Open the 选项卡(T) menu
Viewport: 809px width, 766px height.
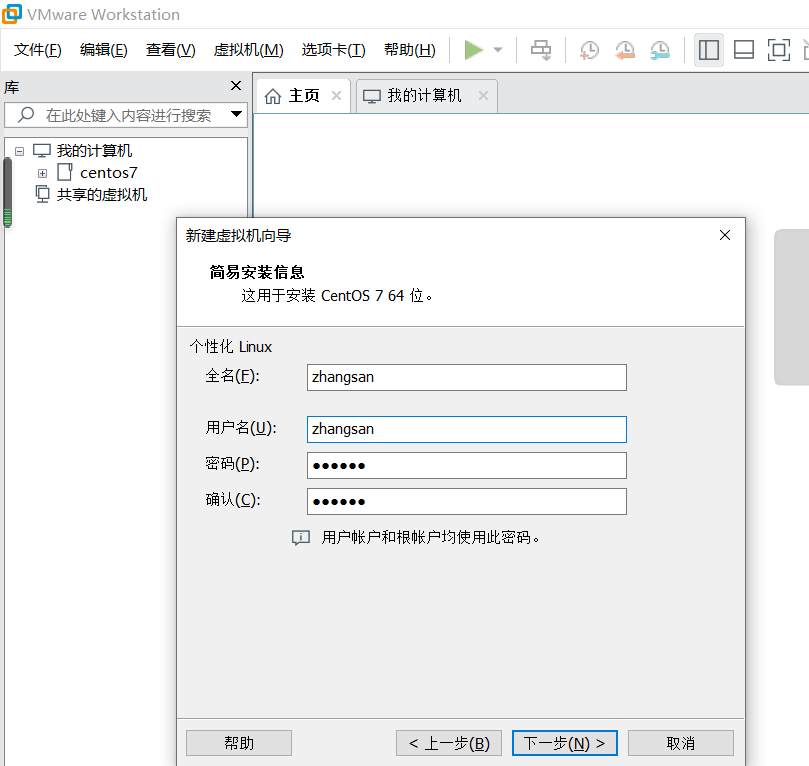pyautogui.click(x=334, y=50)
